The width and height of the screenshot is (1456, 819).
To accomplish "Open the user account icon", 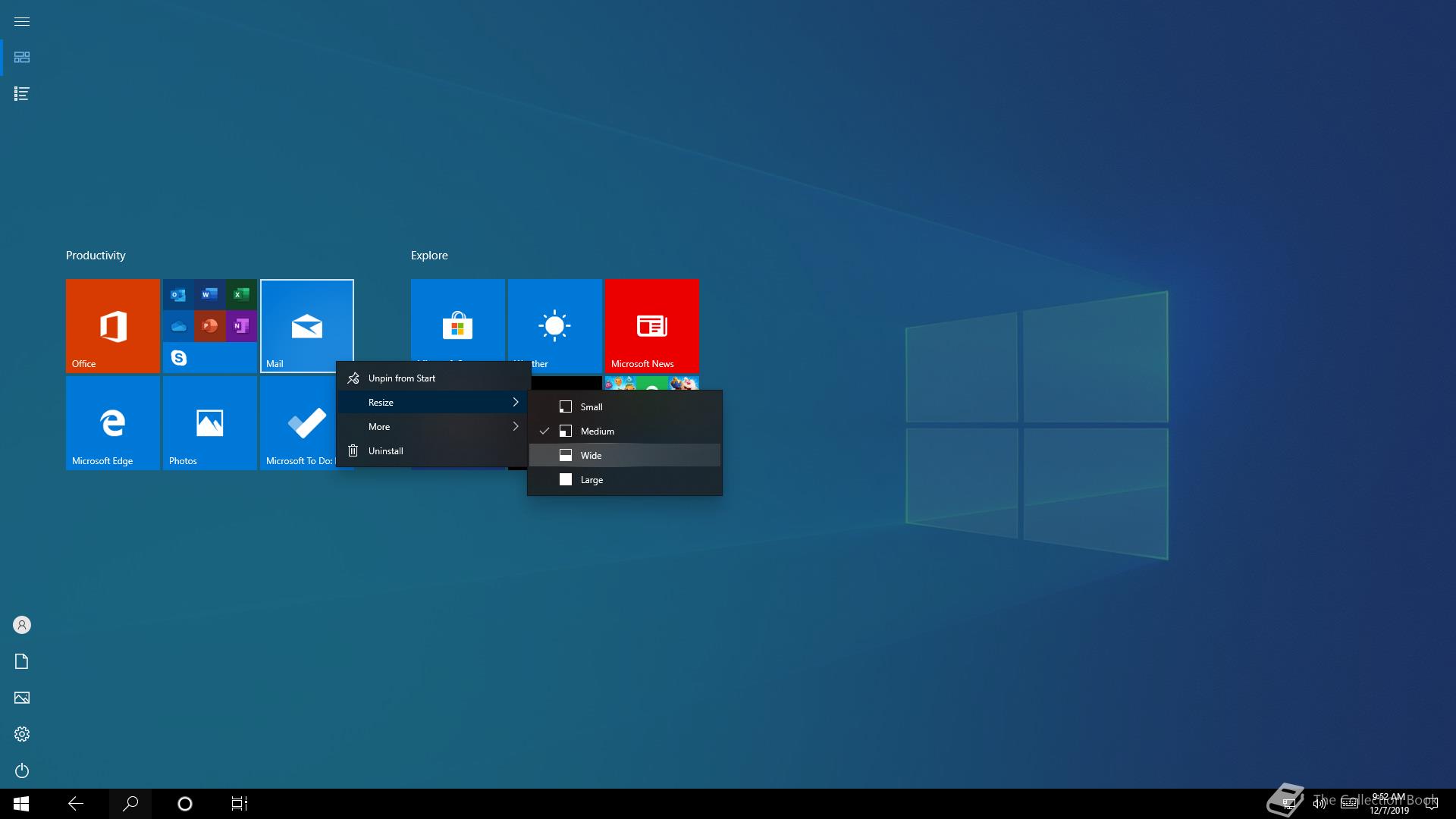I will (22, 625).
